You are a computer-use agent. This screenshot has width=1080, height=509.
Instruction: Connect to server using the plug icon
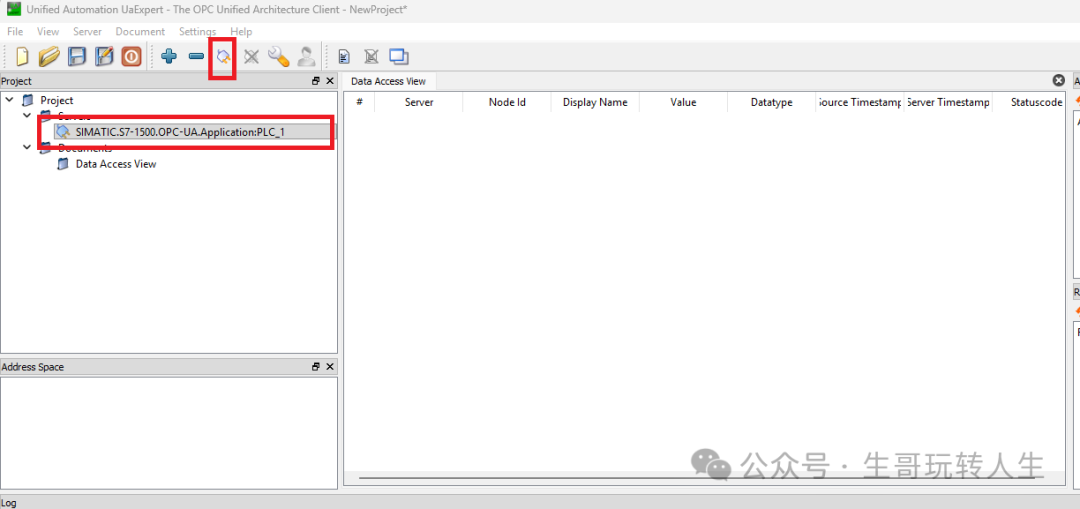pos(223,56)
